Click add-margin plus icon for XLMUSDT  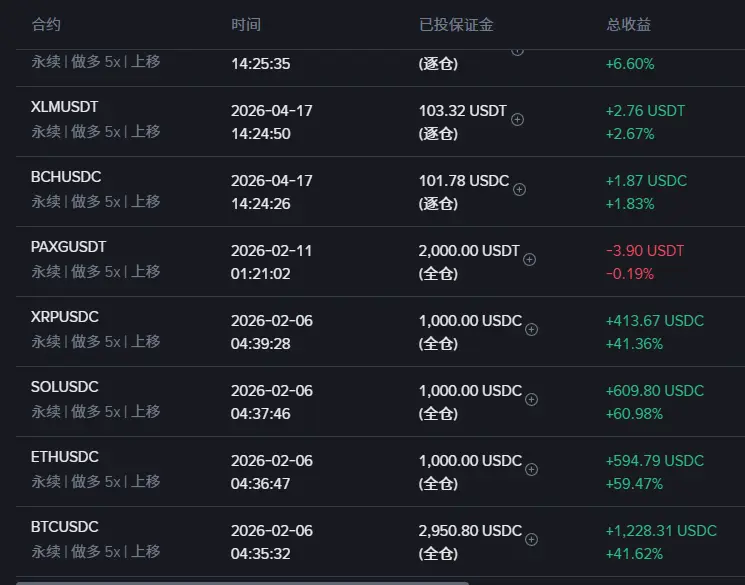click(x=517, y=119)
